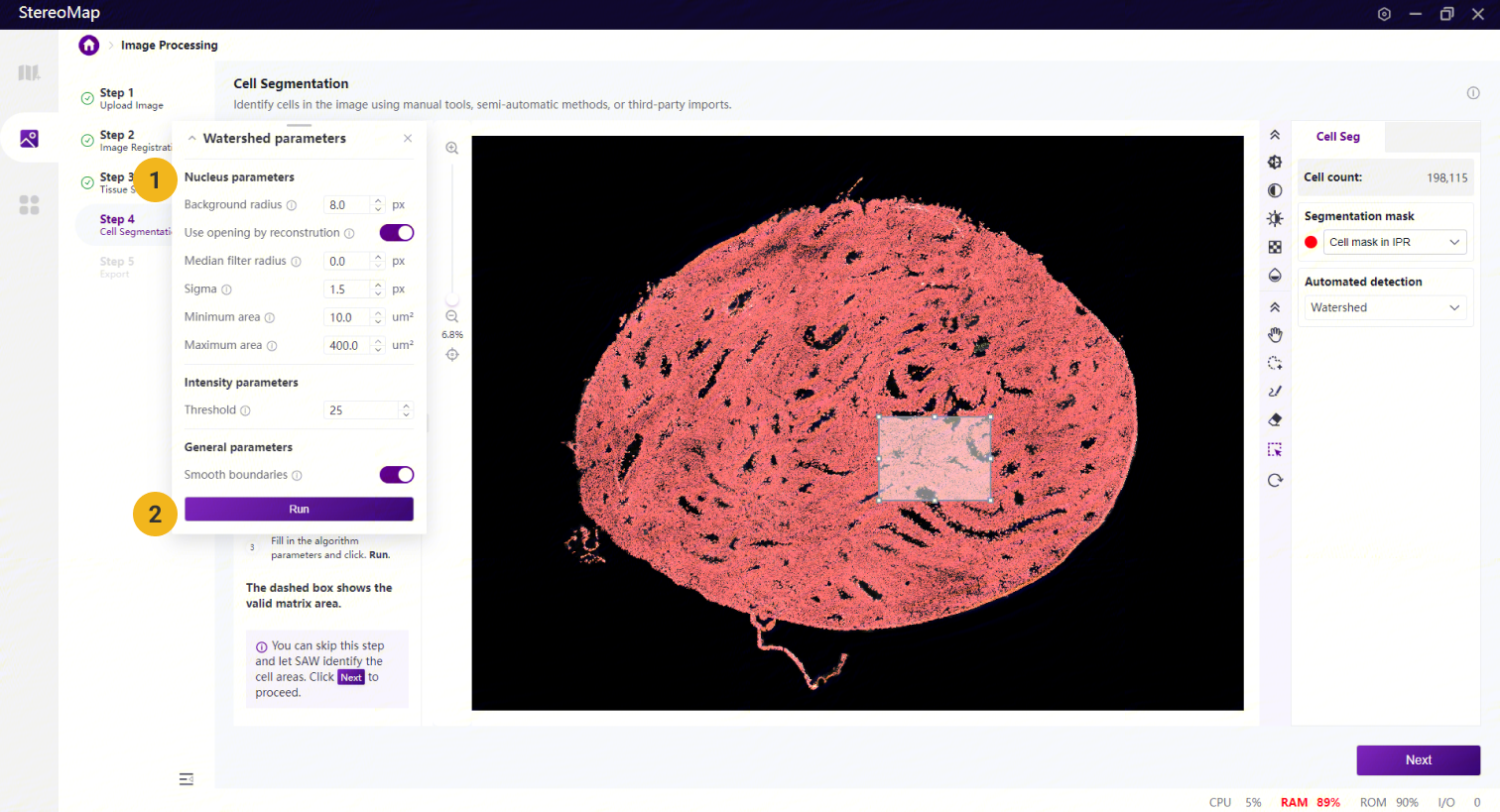Open the Image Processing sidebar icon
This screenshot has height=812, width=1500.
click(x=29, y=139)
